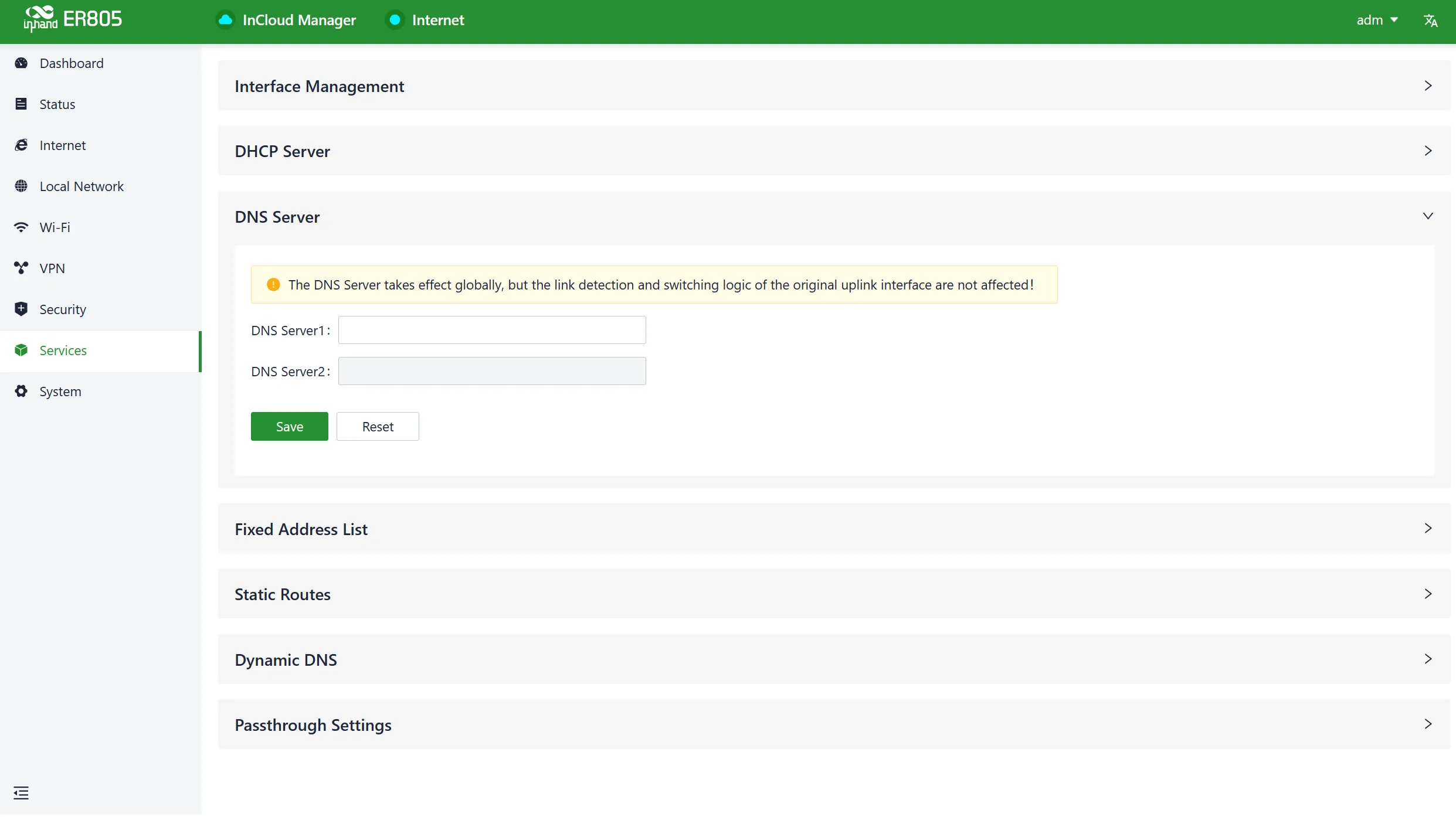Click the orange warning icon in DNS notice
Viewport: 1456px width, 817px height.
click(273, 284)
